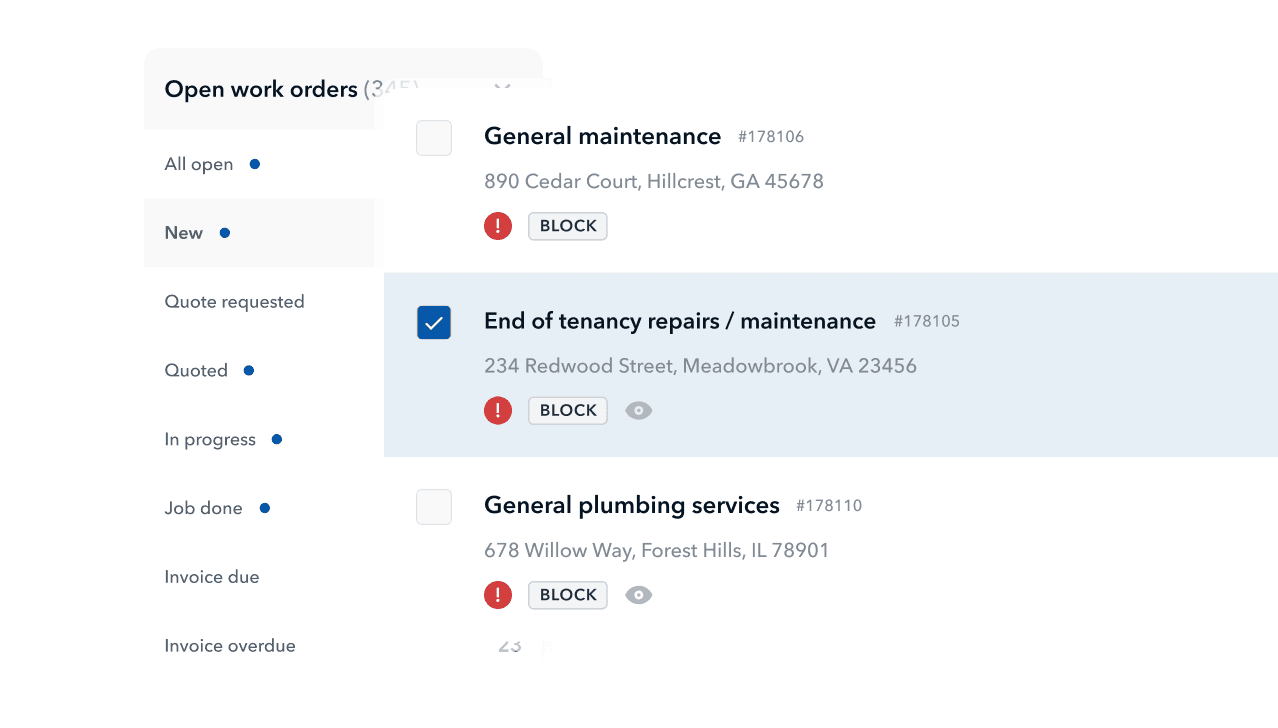Click eye icon on General plumbing services order

click(639, 595)
